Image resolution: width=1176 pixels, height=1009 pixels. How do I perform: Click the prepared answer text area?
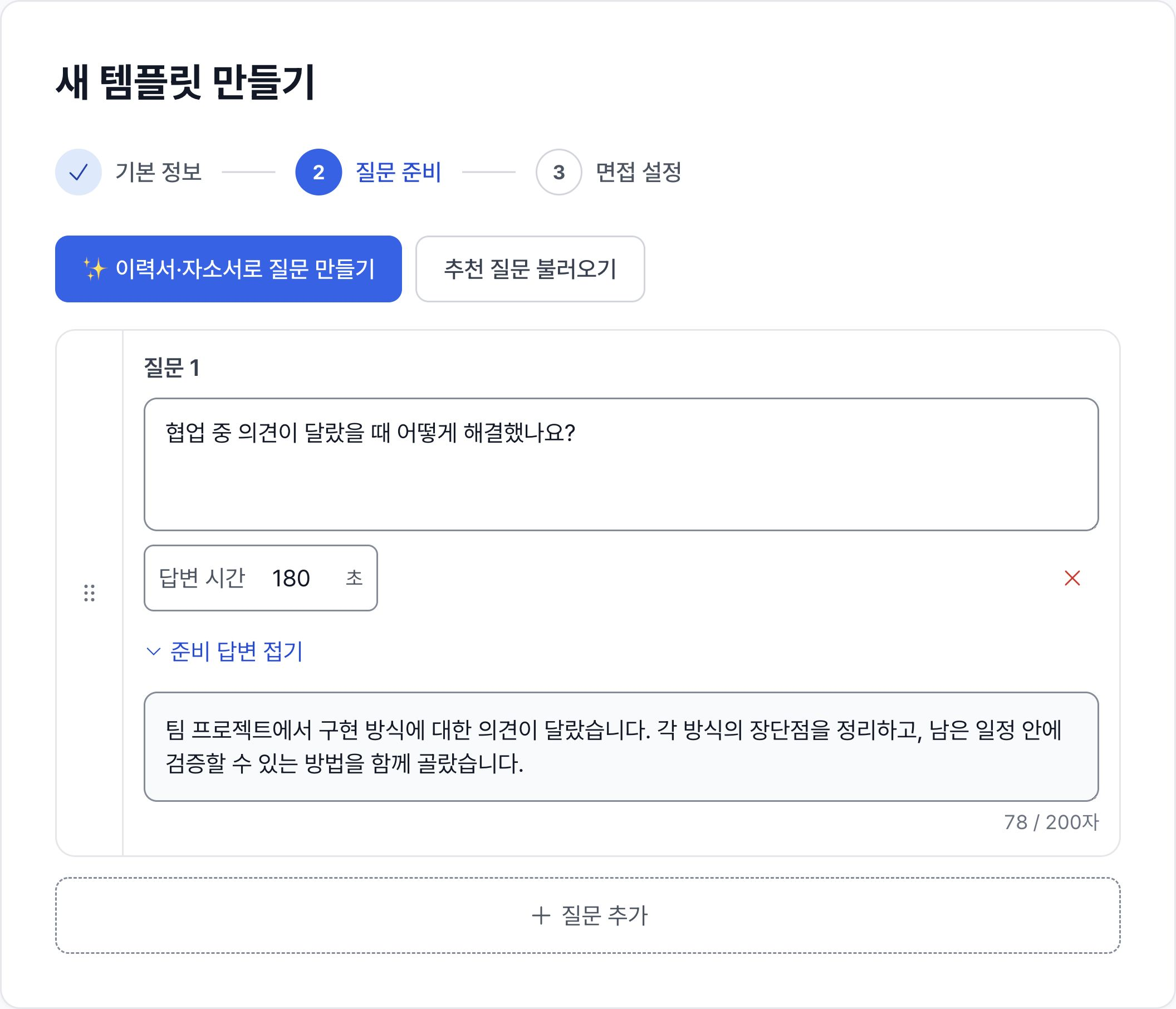[621, 746]
